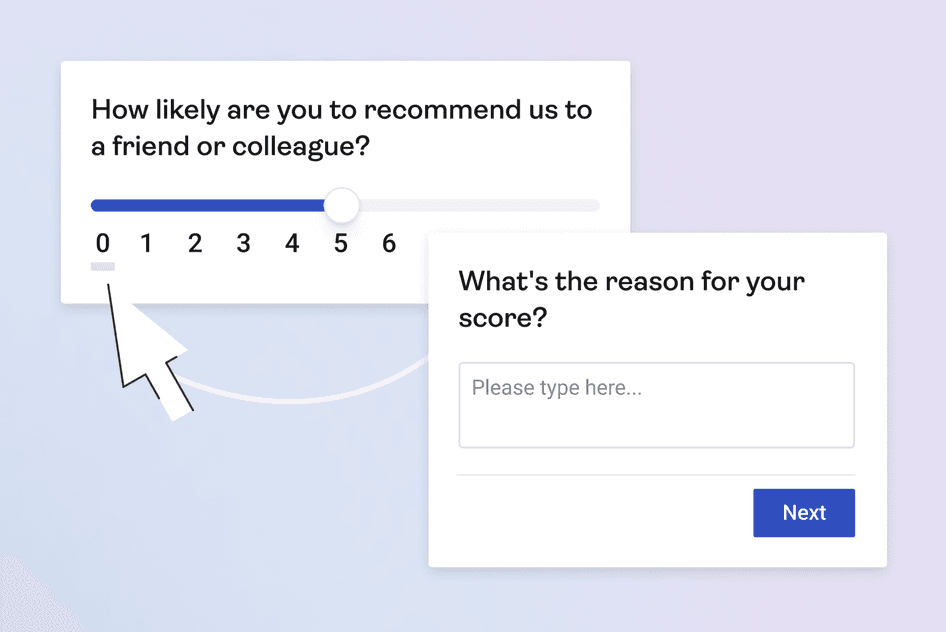
Task: Select score 0 on the rating scale
Action: point(102,243)
